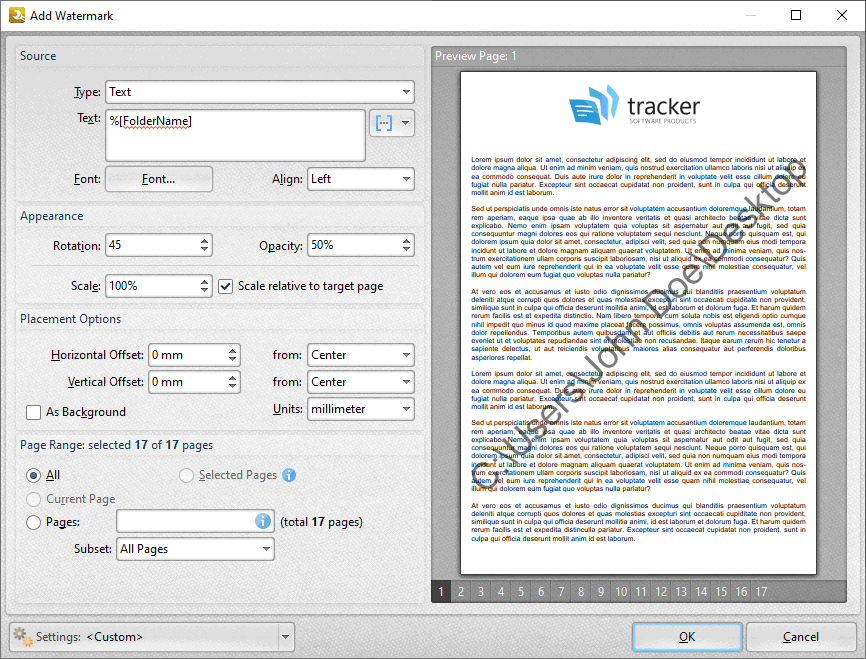This screenshot has width=866, height=659.
Task: Uncheck Scale relative to target page
Action: (x=225, y=286)
